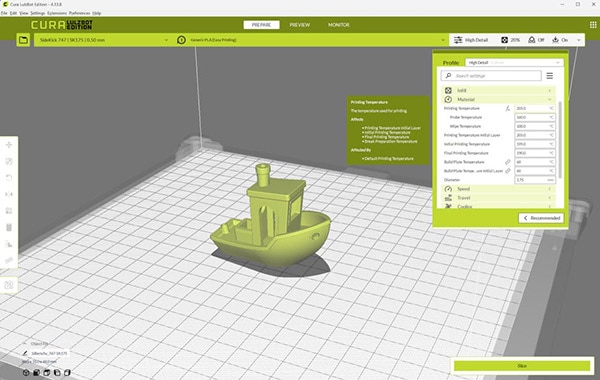Open the Settings menu
This screenshot has height=380, width=600.
click(38, 13)
